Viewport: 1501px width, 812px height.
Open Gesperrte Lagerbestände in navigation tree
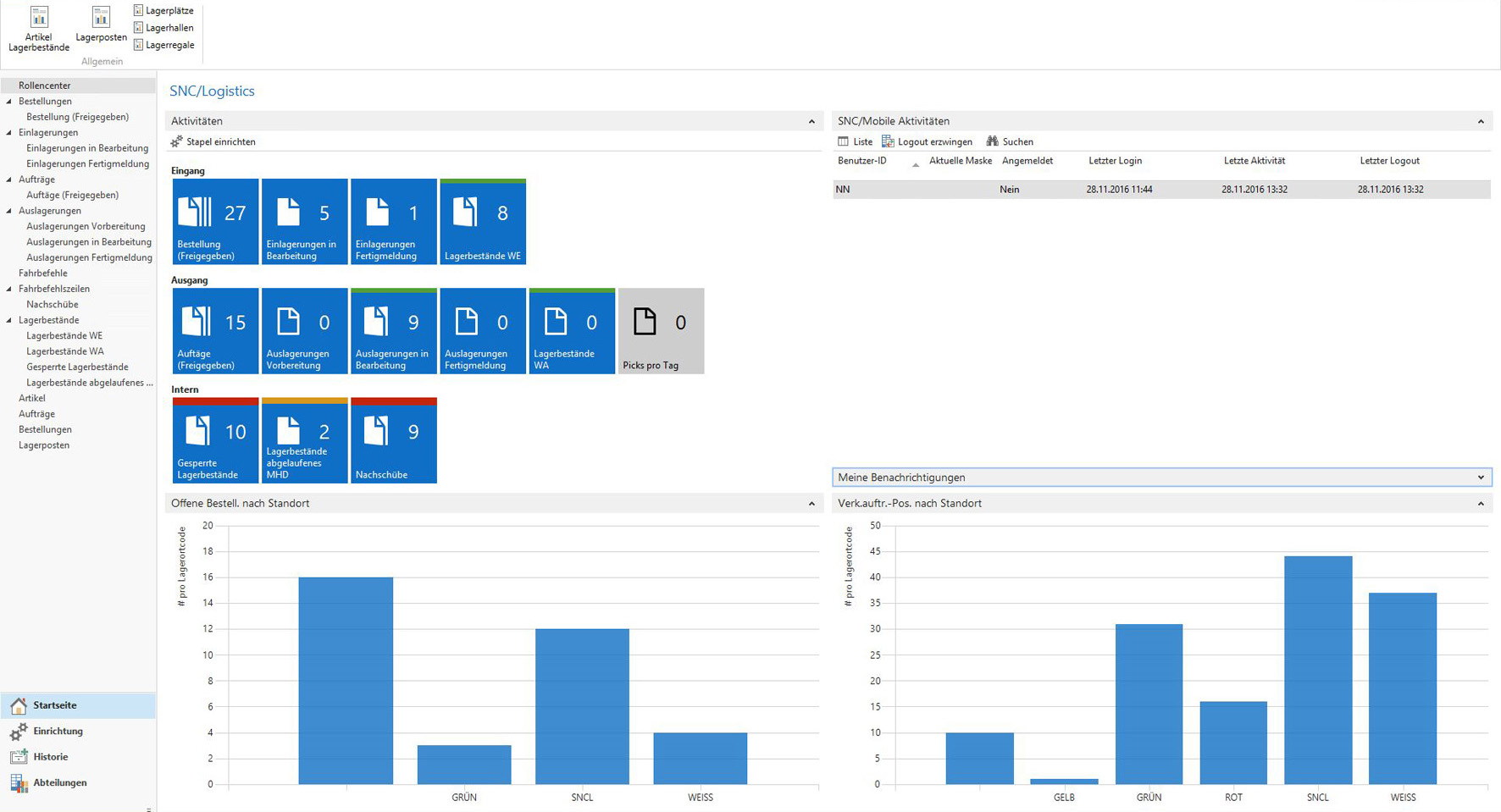(77, 367)
